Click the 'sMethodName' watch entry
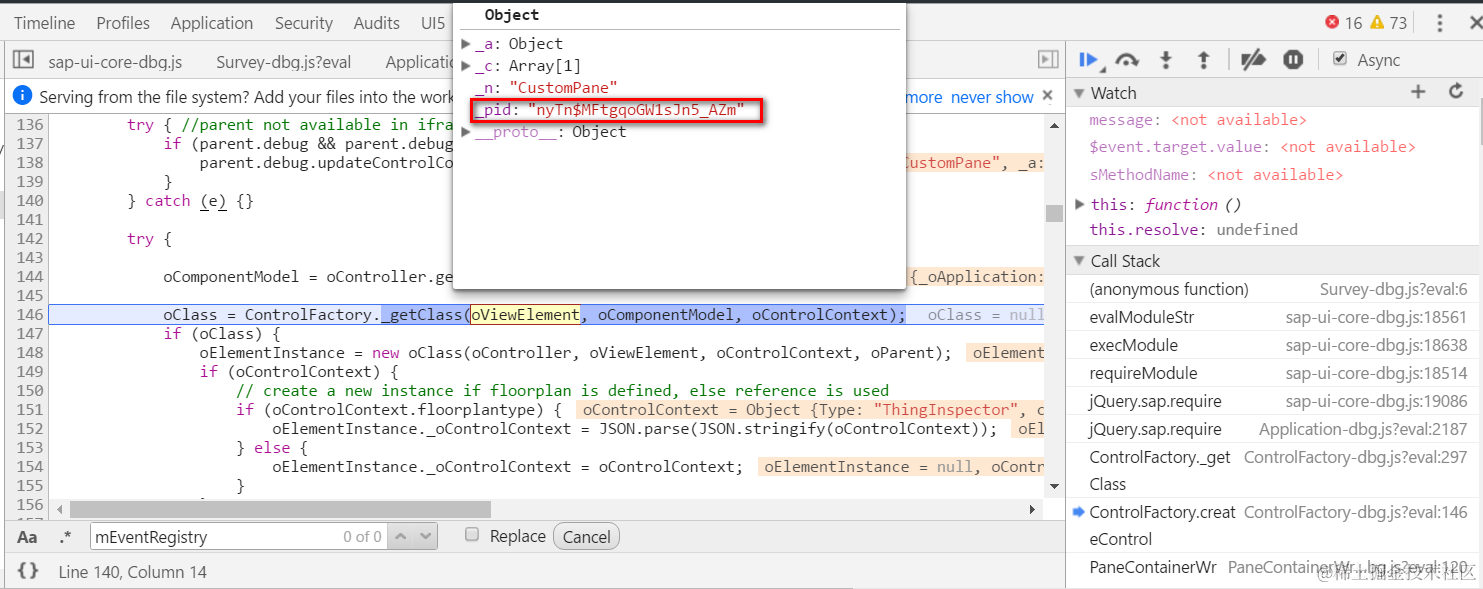This screenshot has height=589, width=1483. (x=1215, y=175)
